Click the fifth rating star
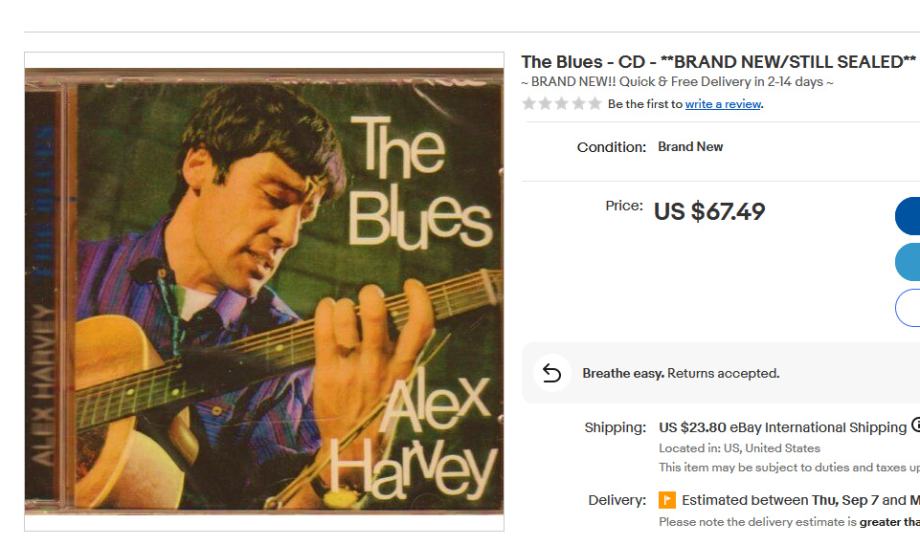The height and width of the screenshot is (545, 920). point(595,104)
